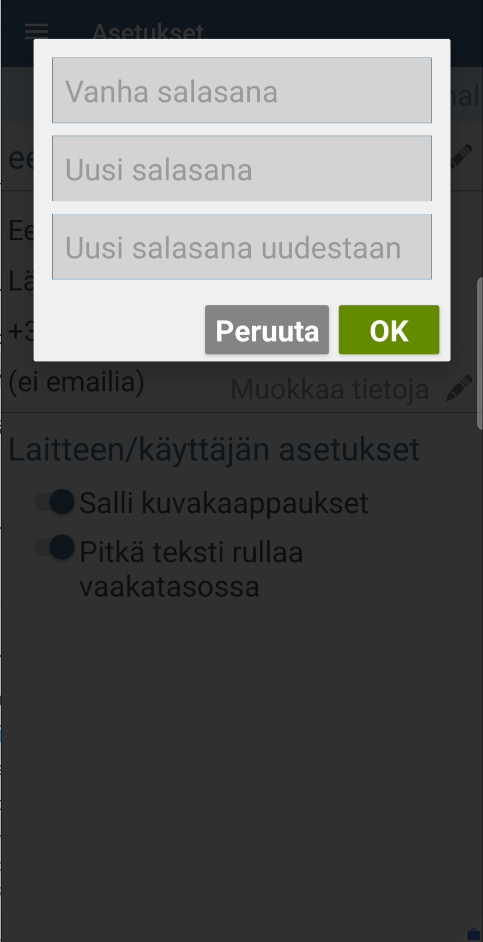This screenshot has width=483, height=942.
Task: Click into Uusi salasana uudestaan field
Action: (242, 246)
